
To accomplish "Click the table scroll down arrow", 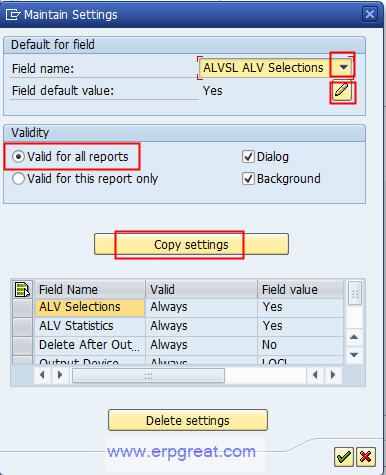I will coord(354,354).
